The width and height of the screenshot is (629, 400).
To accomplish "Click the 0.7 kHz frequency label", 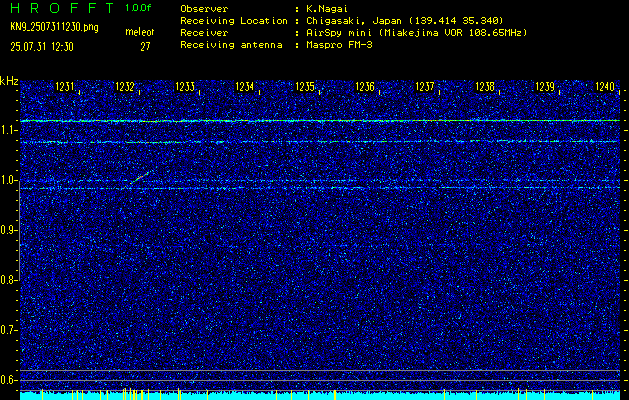I will (x=8, y=330).
